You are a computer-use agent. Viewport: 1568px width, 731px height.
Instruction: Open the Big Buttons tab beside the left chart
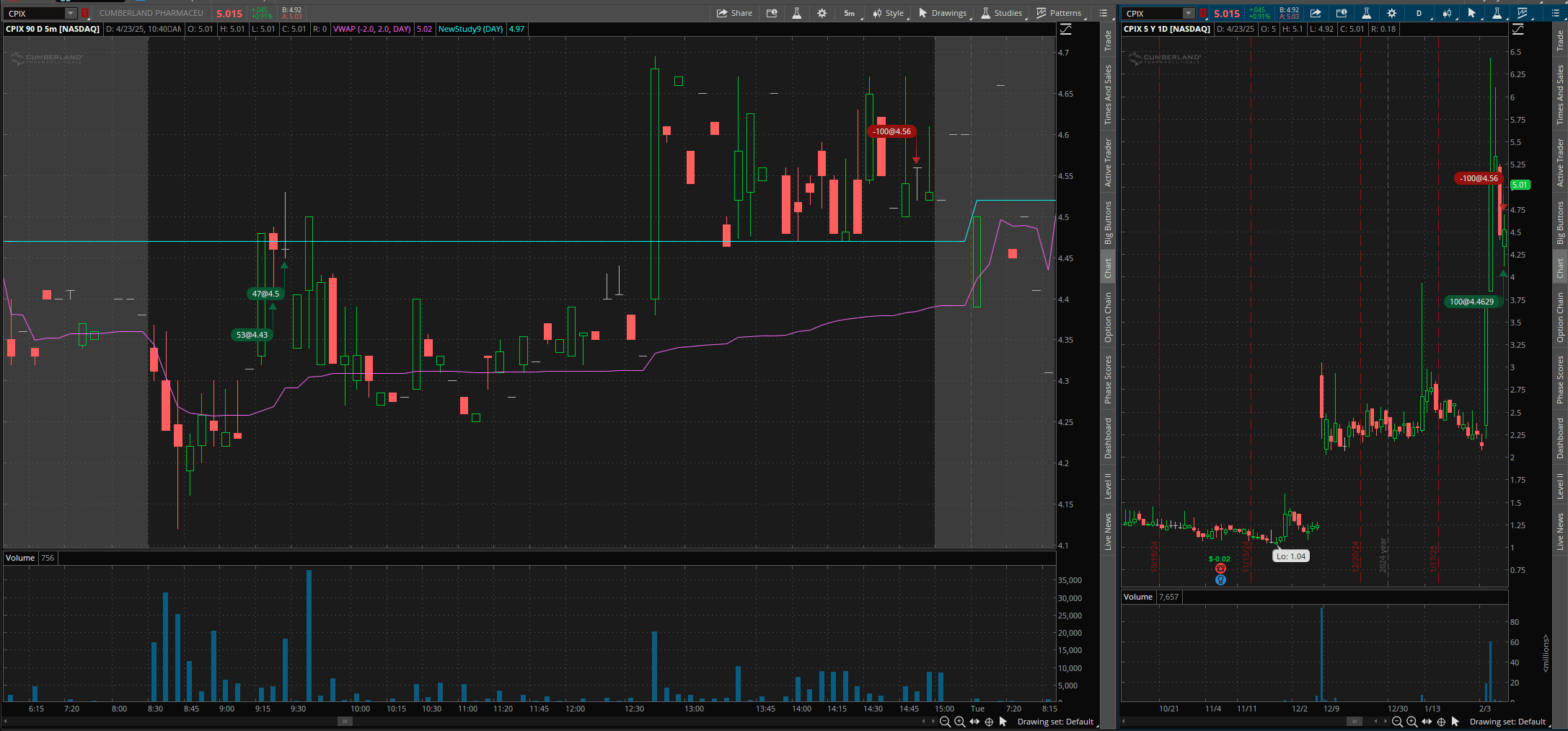[x=1108, y=222]
